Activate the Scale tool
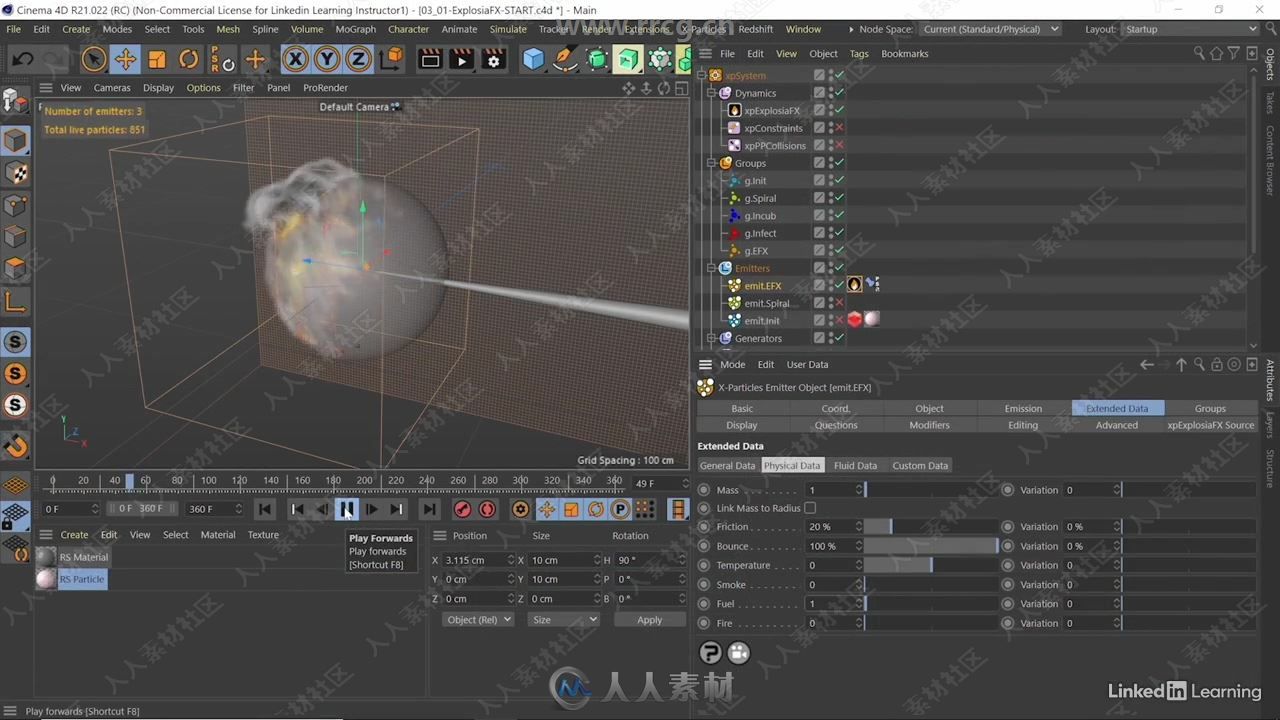This screenshot has height=720, width=1280. tap(157, 60)
